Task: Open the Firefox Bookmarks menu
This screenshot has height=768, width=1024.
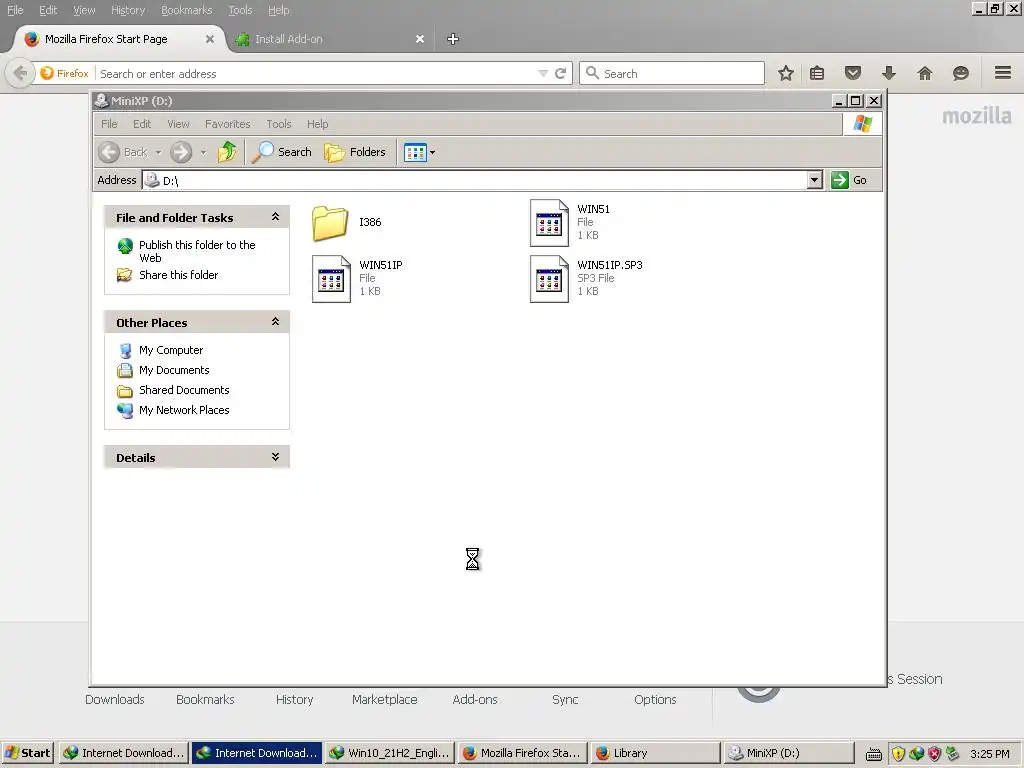Action: tap(187, 10)
